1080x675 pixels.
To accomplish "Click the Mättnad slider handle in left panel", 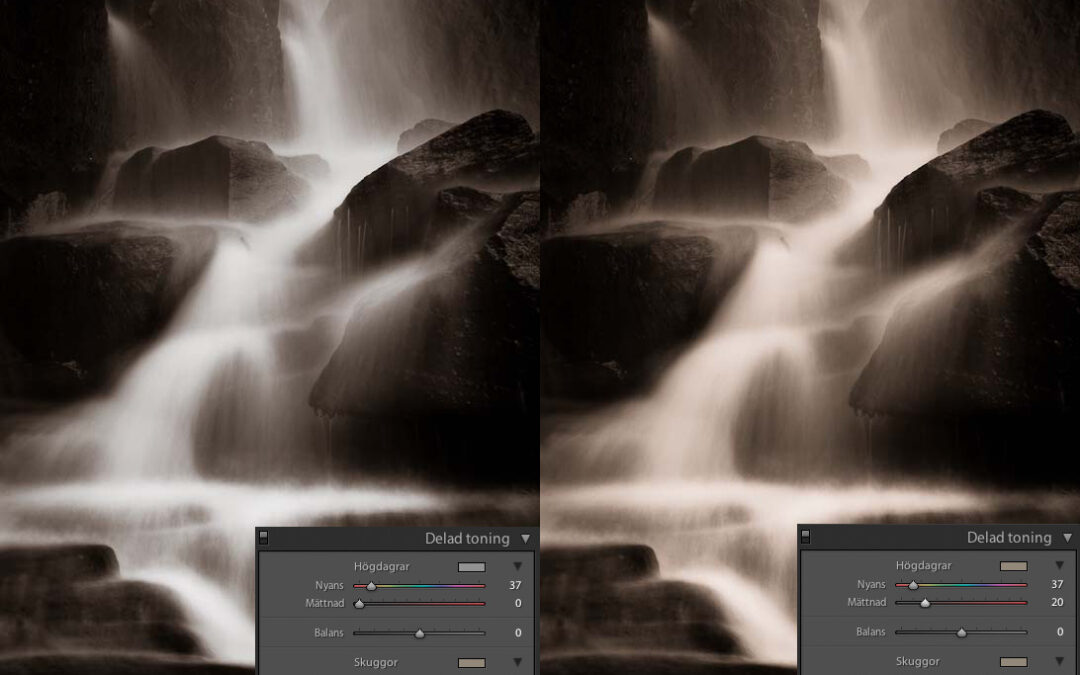I will click(x=359, y=604).
